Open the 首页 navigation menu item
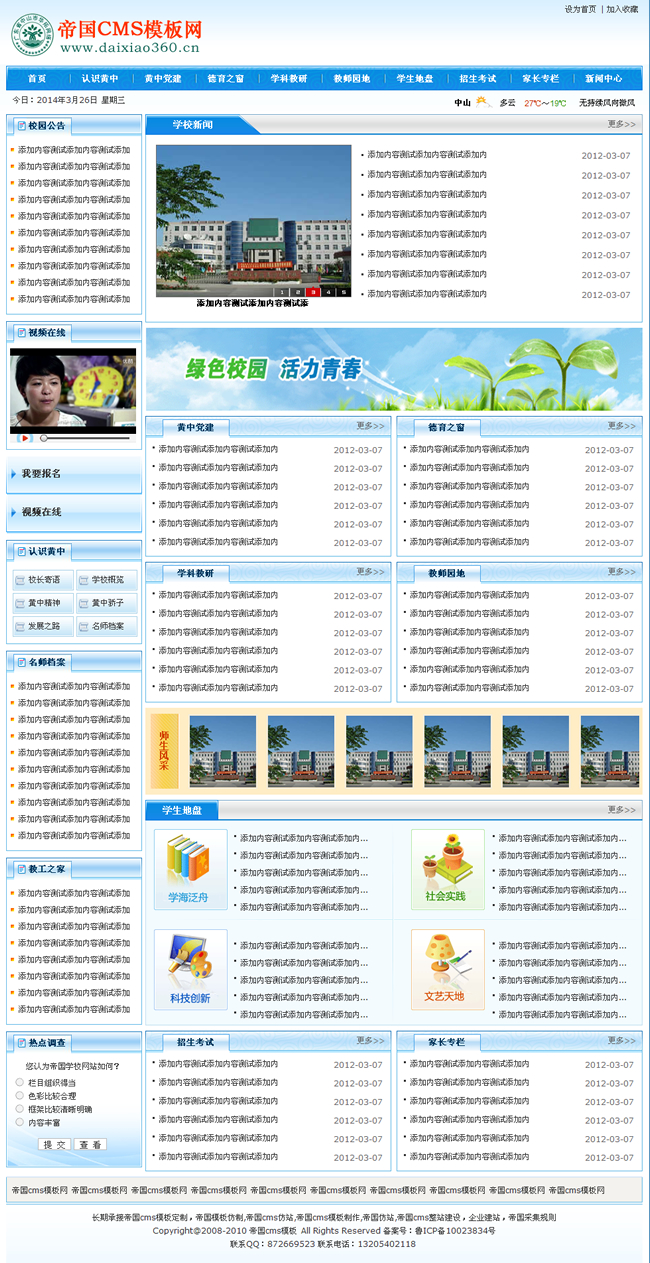650x1263 pixels. (x=37, y=79)
